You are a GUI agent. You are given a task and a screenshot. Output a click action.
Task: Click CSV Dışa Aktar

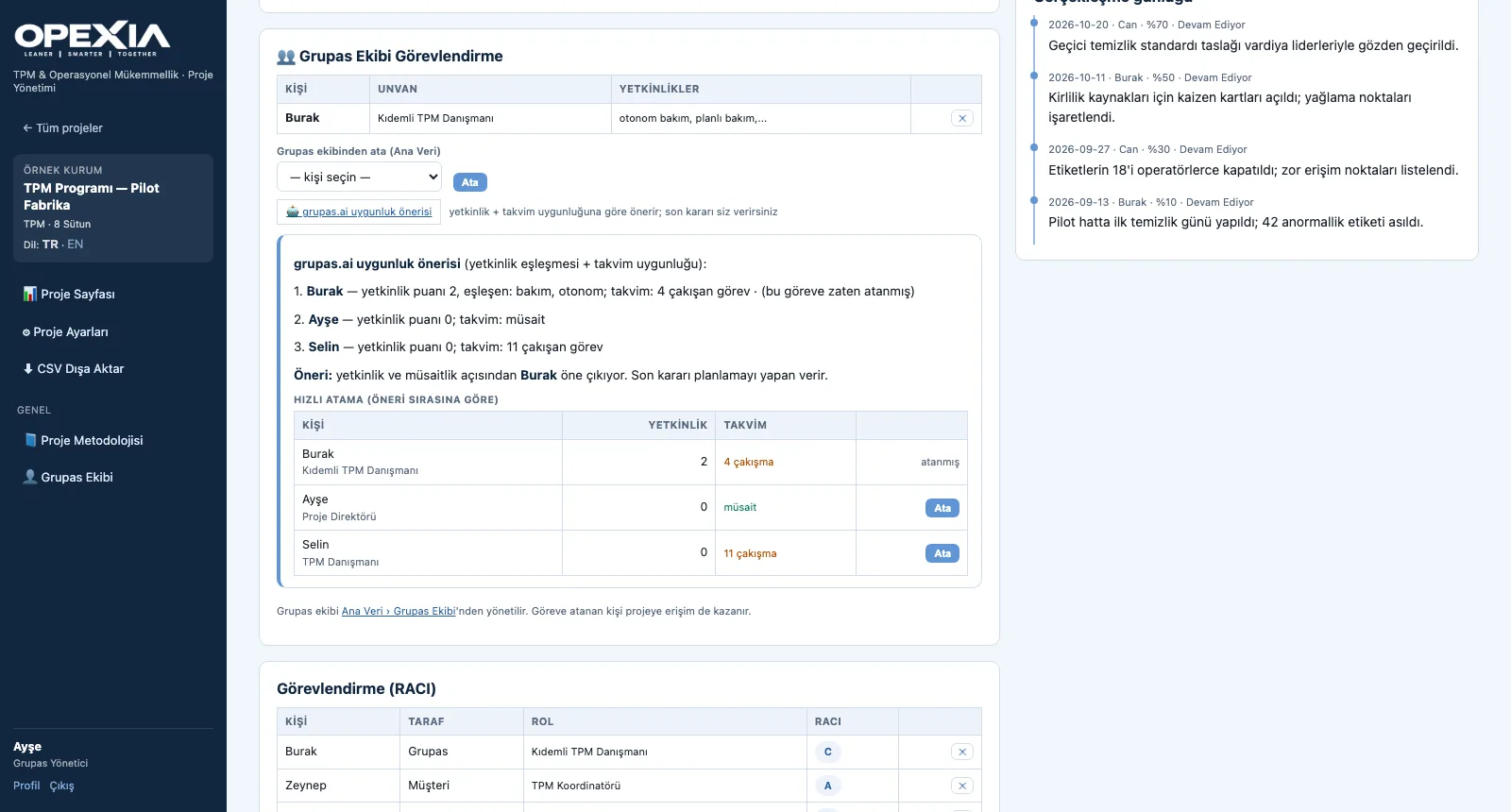[74, 369]
